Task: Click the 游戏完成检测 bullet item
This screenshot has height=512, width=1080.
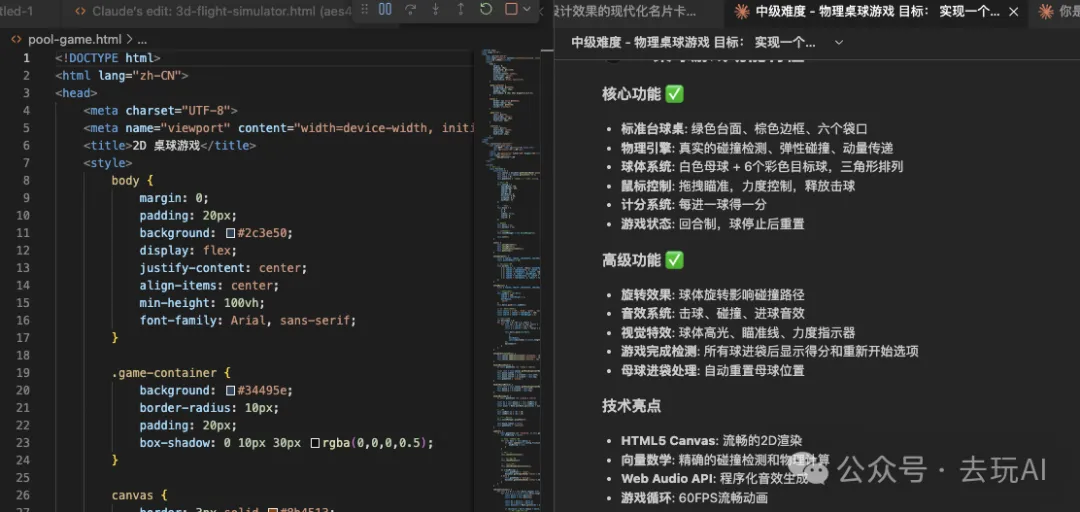Action: [770, 351]
